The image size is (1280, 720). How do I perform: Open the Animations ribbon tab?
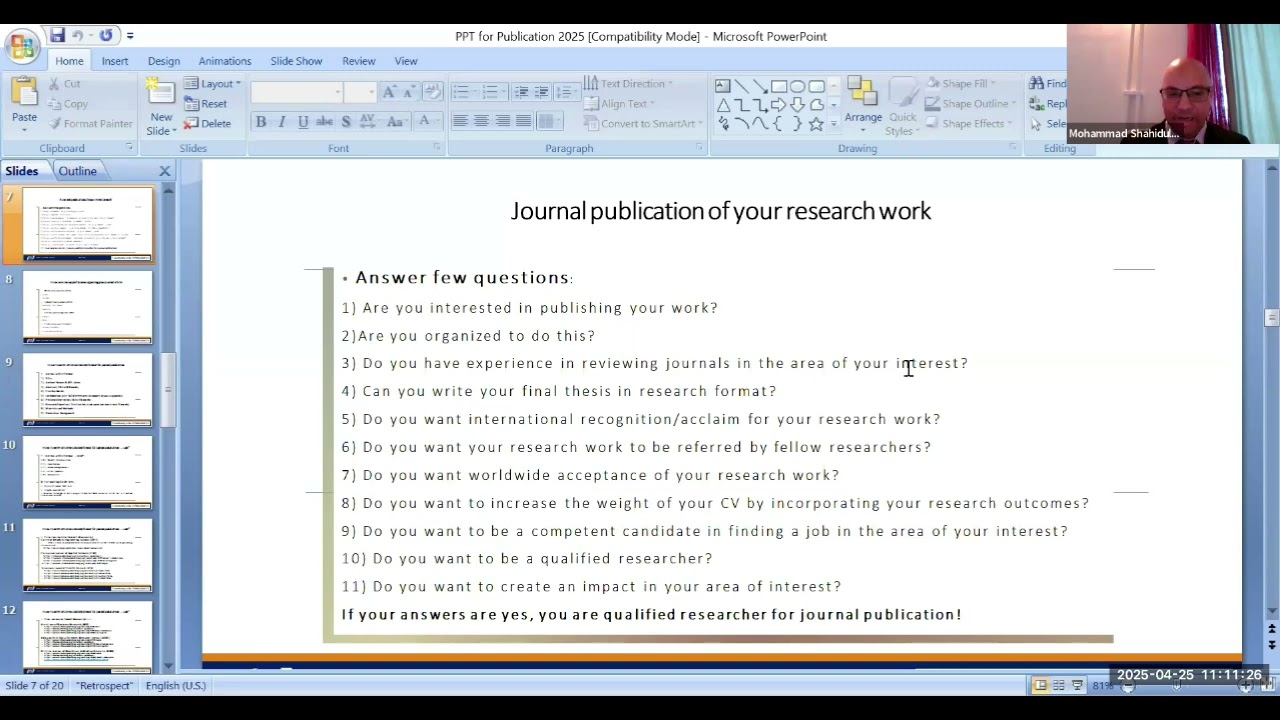(224, 61)
